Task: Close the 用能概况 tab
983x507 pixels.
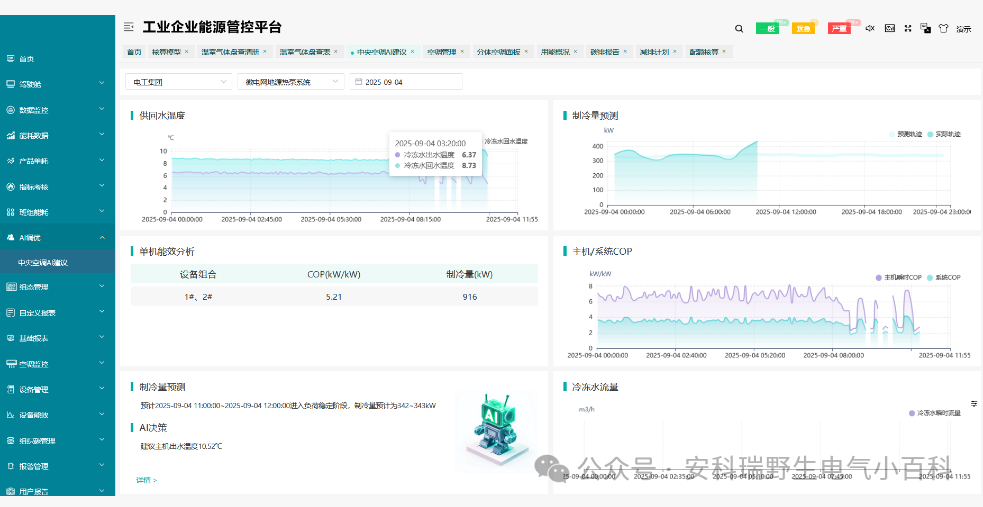Action: pyautogui.click(x=576, y=51)
